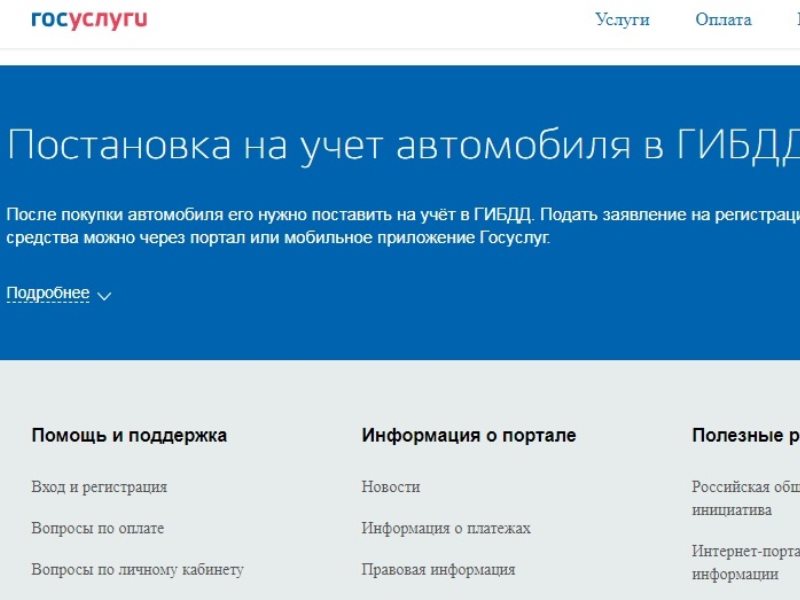Screen dimensions: 800x600
Task: Open Информация о платежах link
Action: [x=446, y=528]
